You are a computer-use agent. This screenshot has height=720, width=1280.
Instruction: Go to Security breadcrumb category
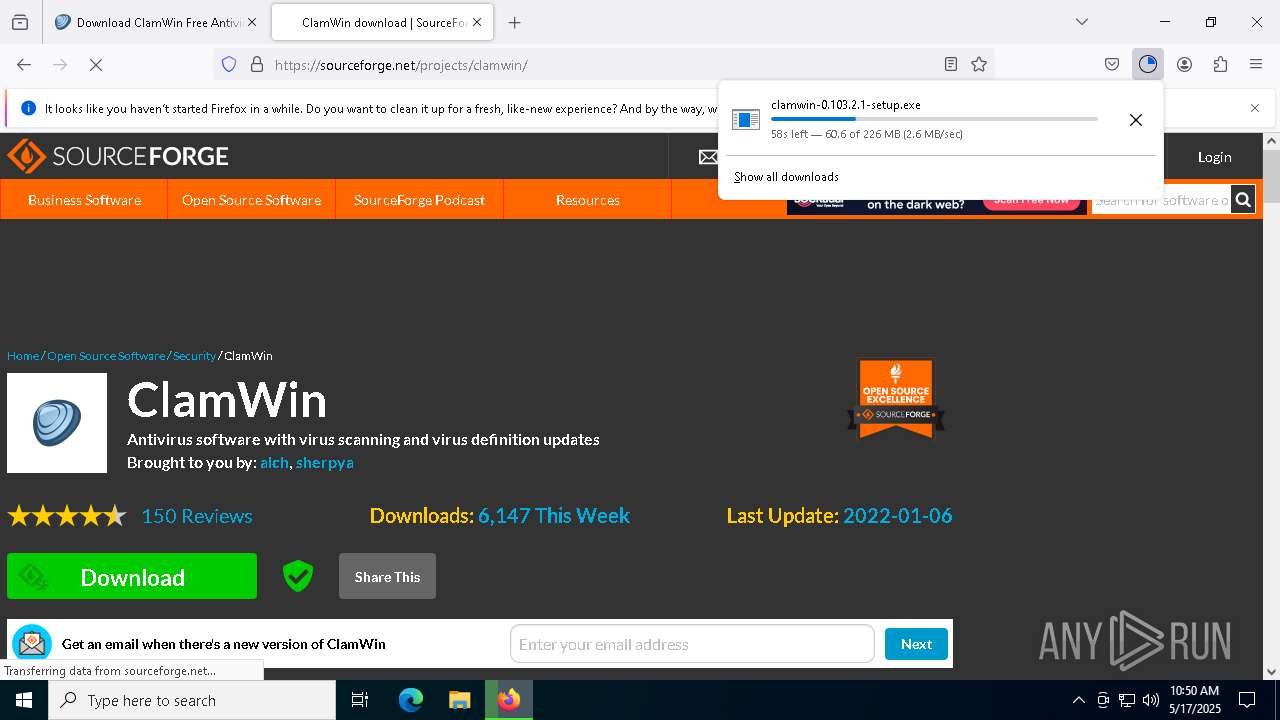coord(194,356)
